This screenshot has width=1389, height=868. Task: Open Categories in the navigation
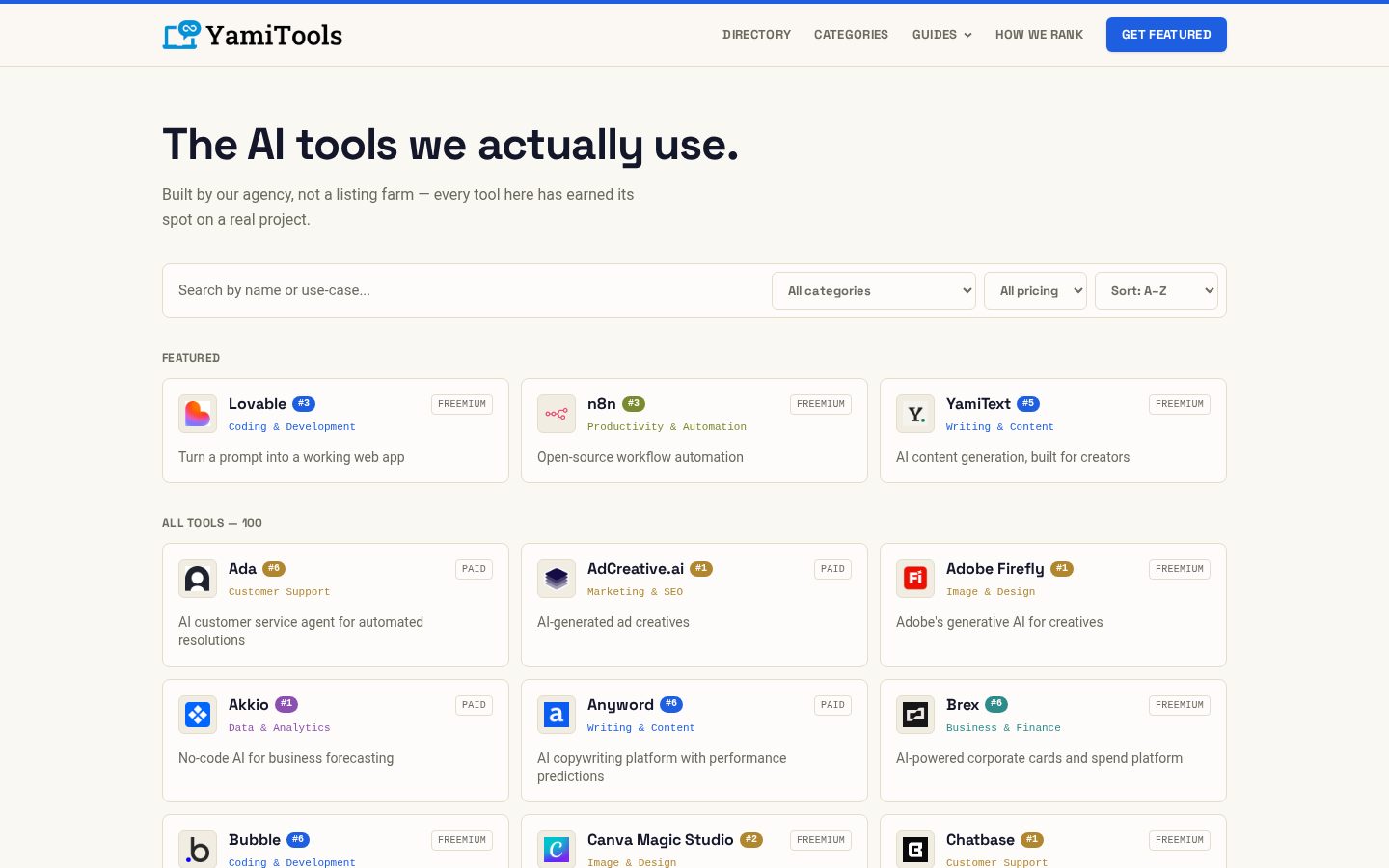tap(851, 35)
